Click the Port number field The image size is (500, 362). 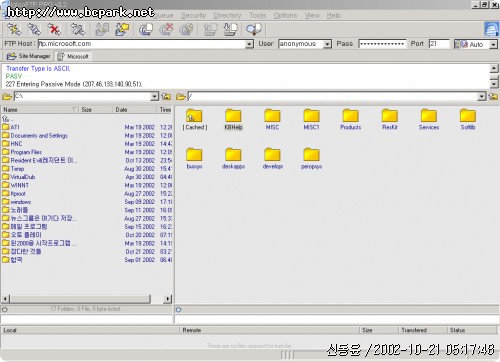click(439, 44)
